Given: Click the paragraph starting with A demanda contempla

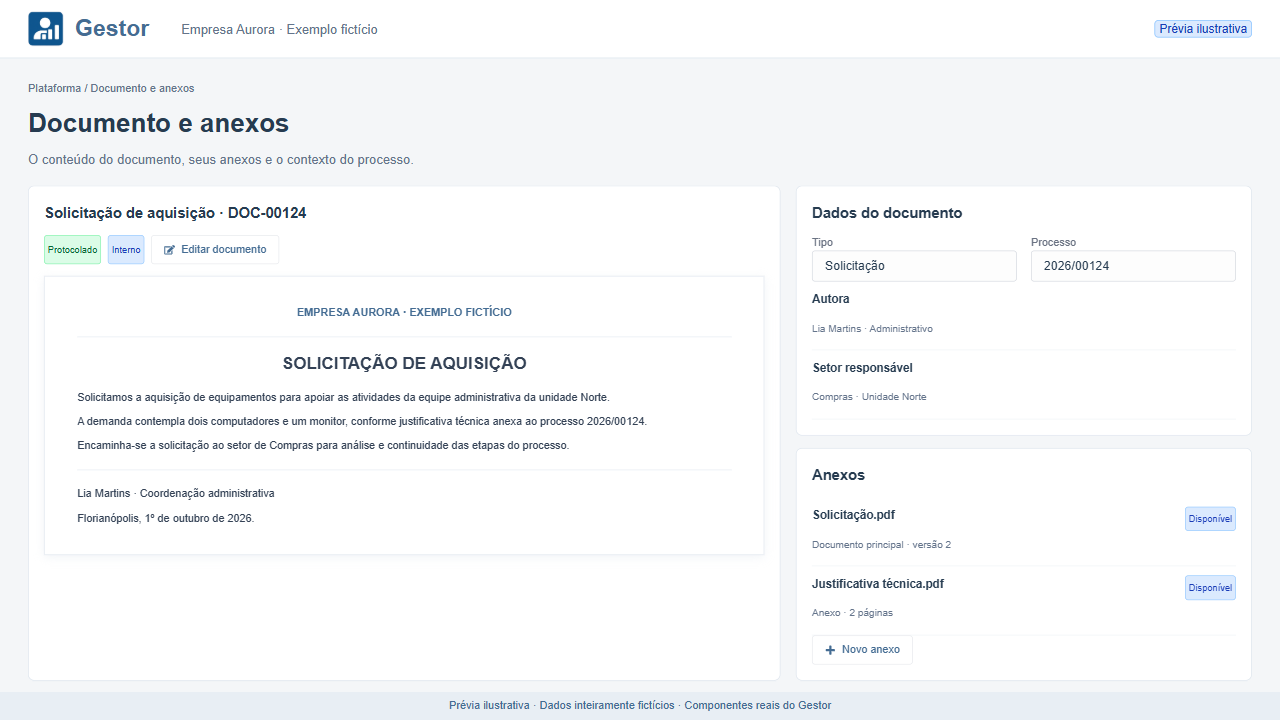Looking at the screenshot, I should pyautogui.click(x=362, y=421).
